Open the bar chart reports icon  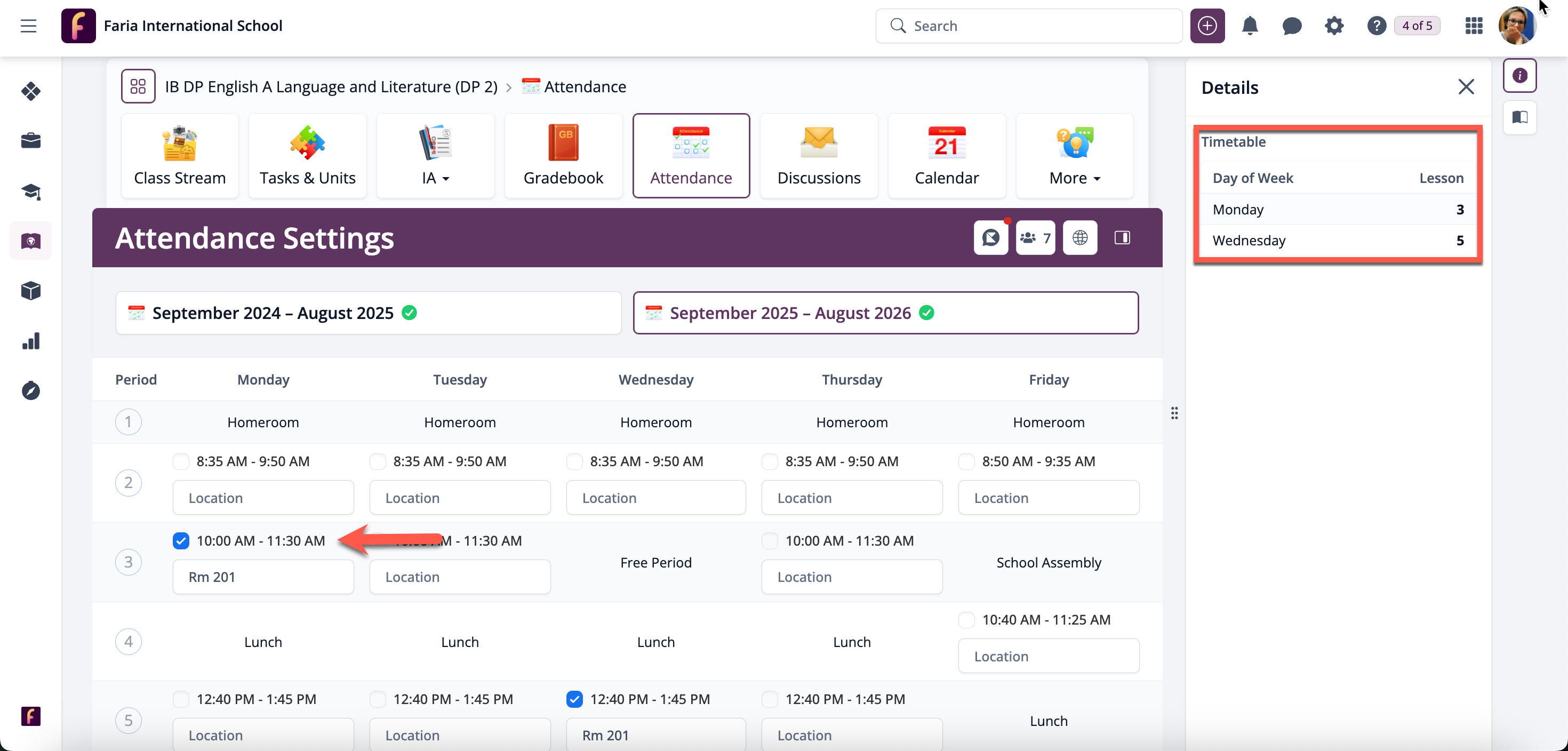[x=31, y=341]
